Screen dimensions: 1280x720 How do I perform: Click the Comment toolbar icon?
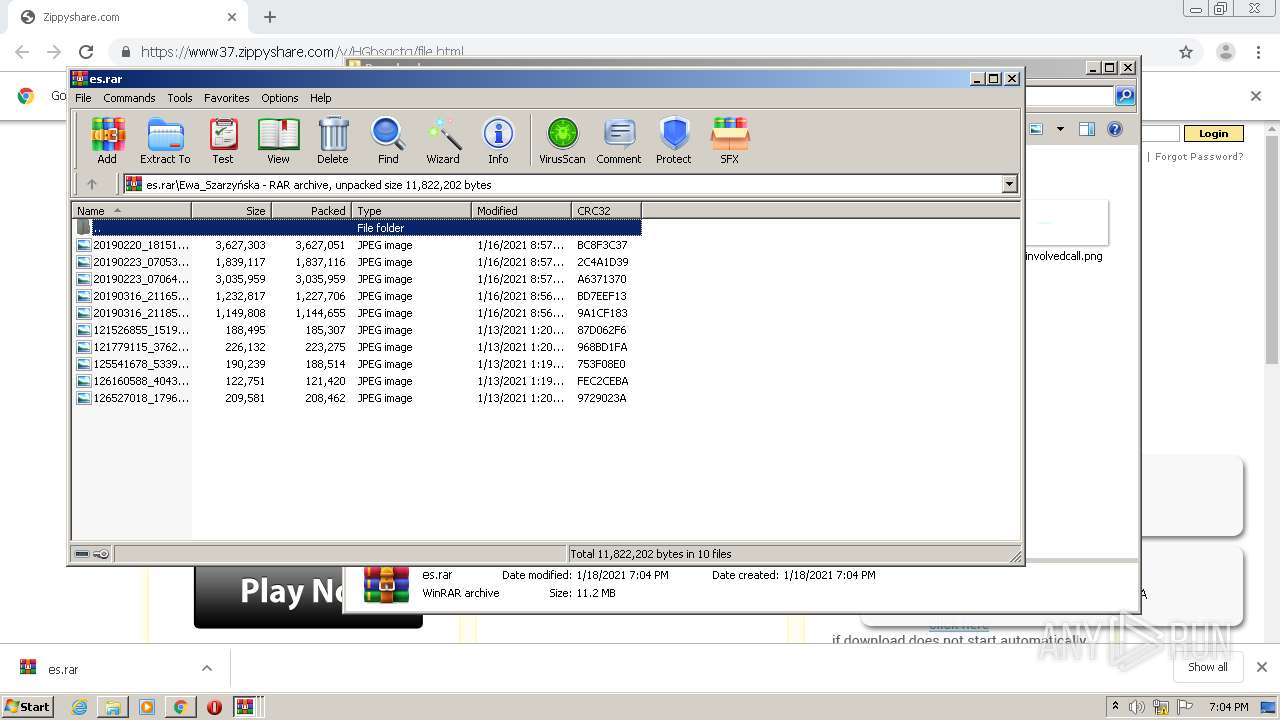tap(619, 140)
